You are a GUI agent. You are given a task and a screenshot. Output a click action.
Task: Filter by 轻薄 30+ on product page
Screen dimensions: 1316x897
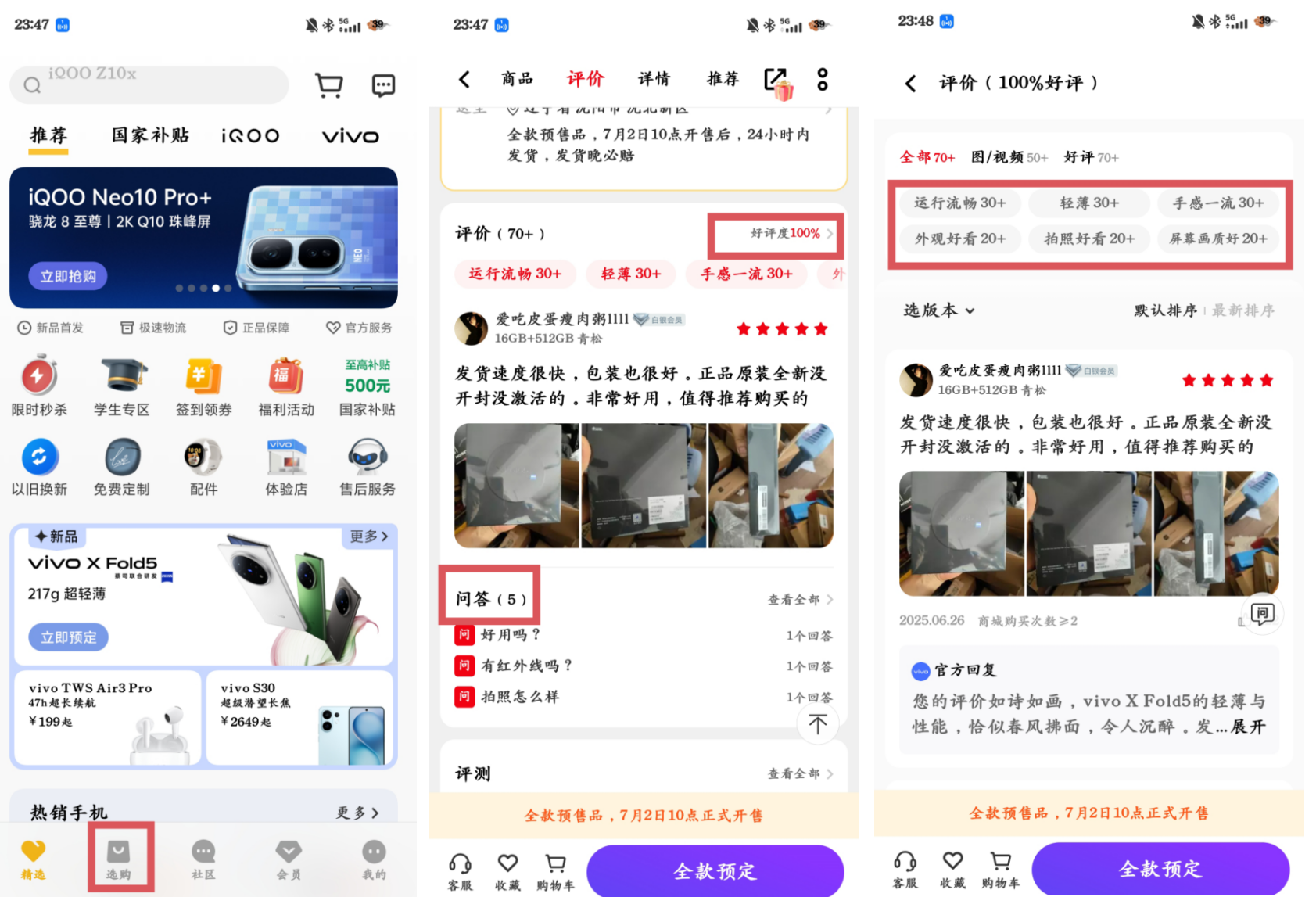[x=631, y=274]
